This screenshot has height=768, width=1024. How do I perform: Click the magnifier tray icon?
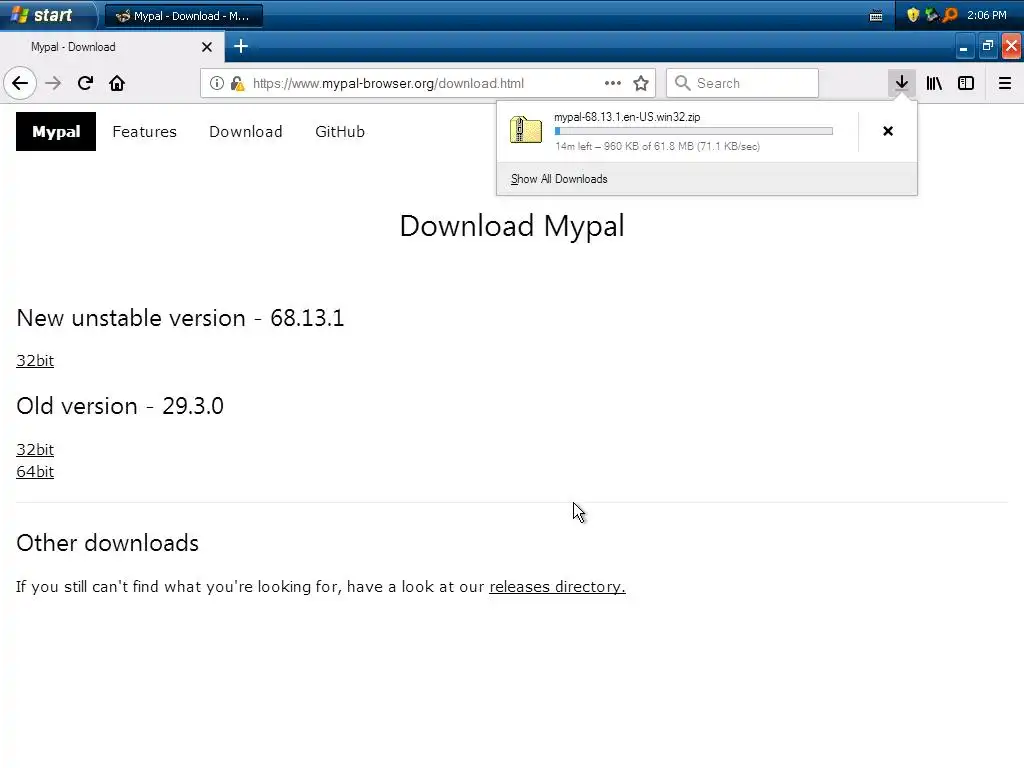click(950, 15)
